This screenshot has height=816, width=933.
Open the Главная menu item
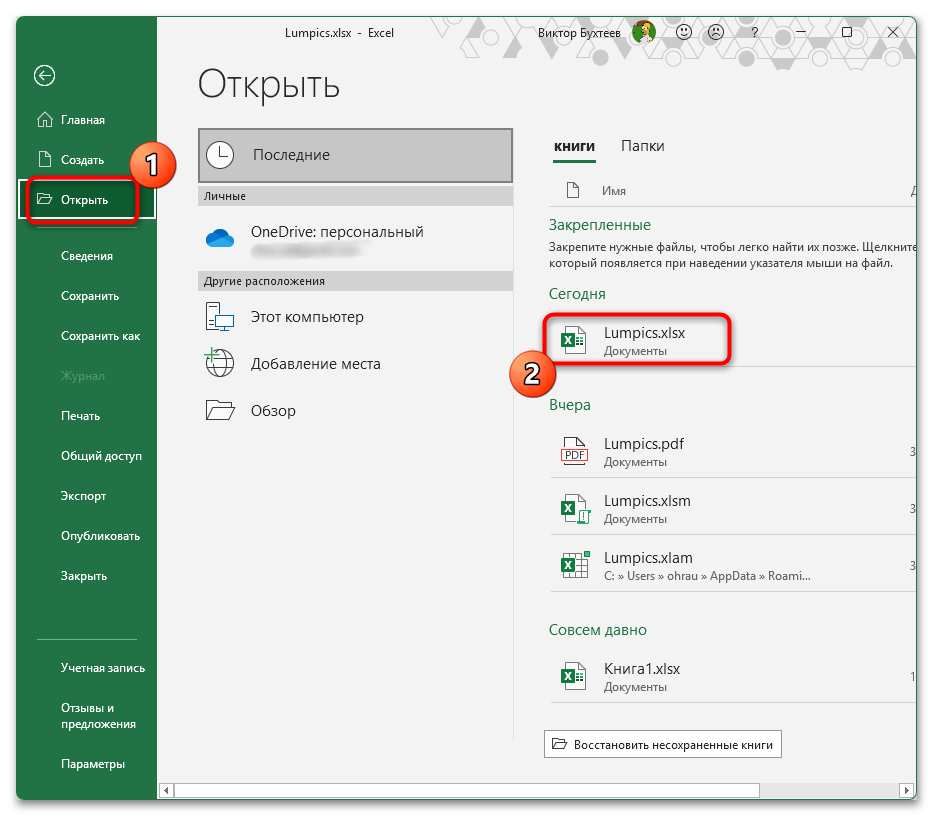pyautogui.click(x=83, y=120)
